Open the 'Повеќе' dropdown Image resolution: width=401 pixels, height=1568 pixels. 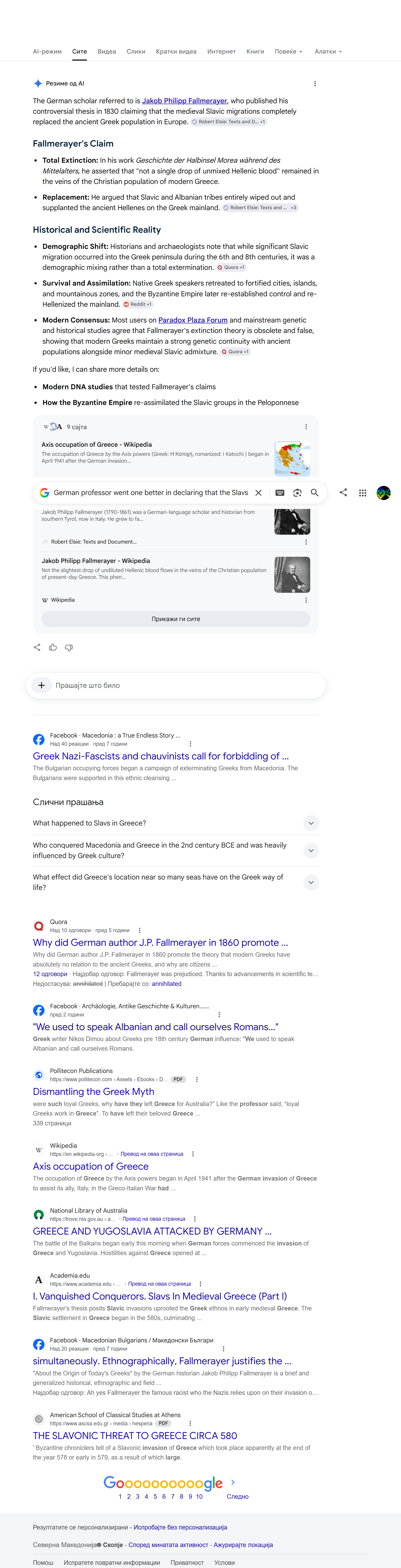(288, 52)
